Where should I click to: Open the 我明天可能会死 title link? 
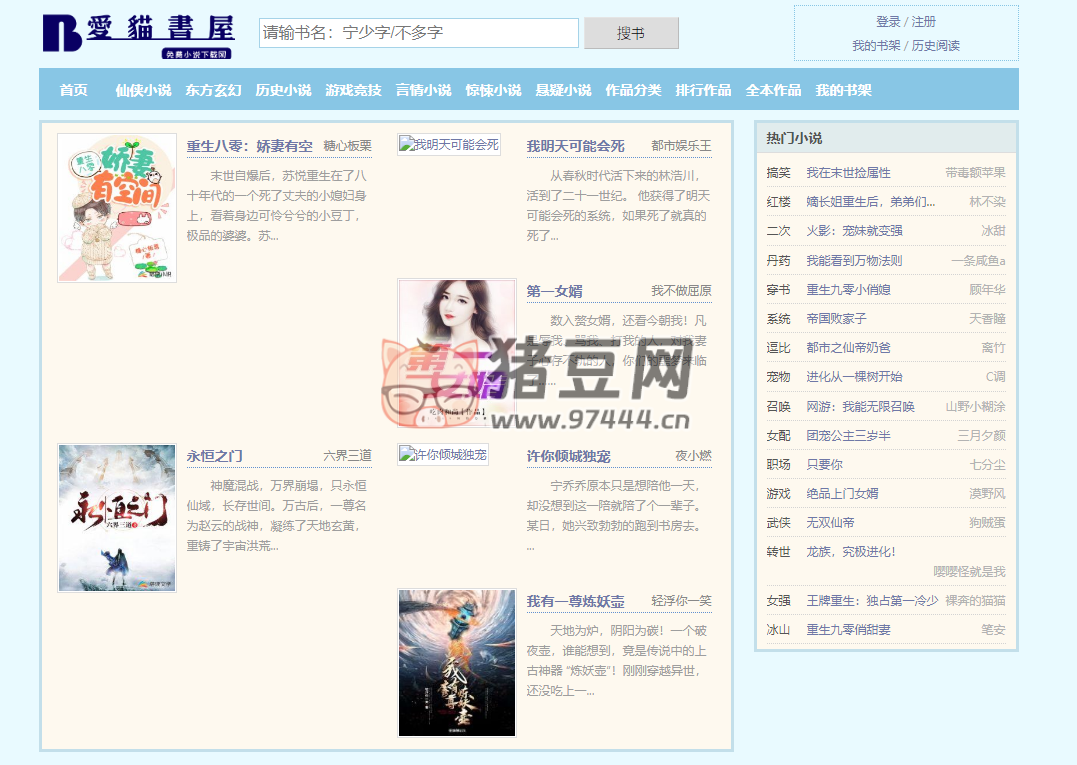click(575, 146)
